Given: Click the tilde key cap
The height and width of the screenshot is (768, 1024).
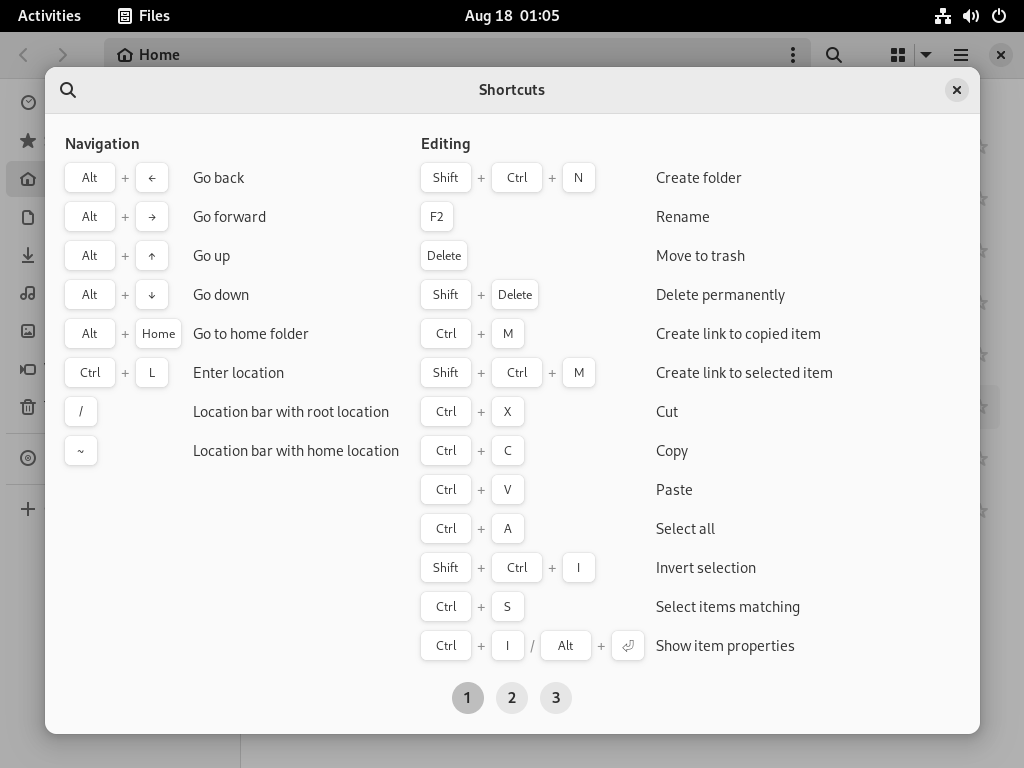Looking at the screenshot, I should tap(81, 451).
